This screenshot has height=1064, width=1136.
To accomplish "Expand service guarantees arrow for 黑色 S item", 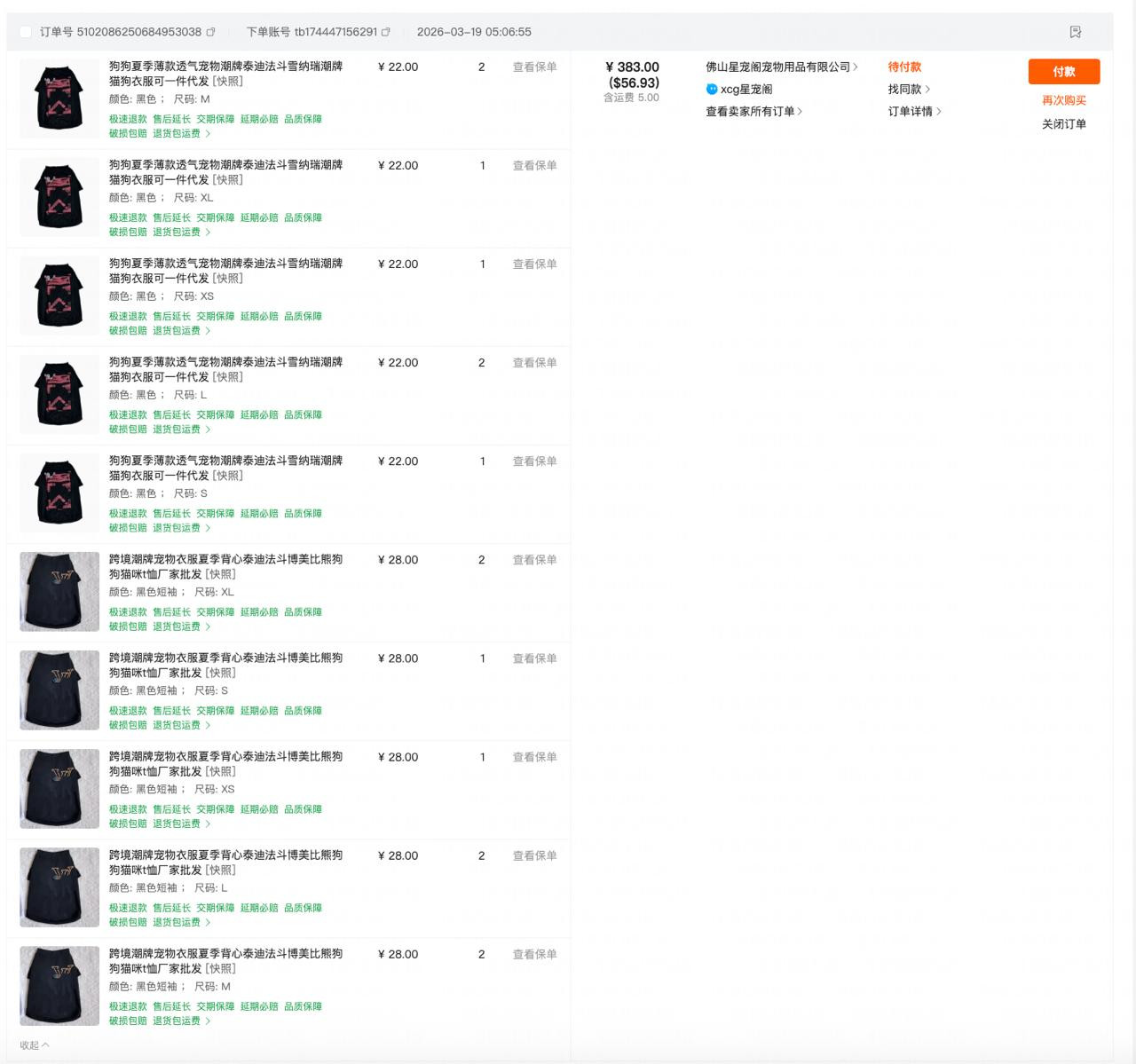I will click(209, 528).
